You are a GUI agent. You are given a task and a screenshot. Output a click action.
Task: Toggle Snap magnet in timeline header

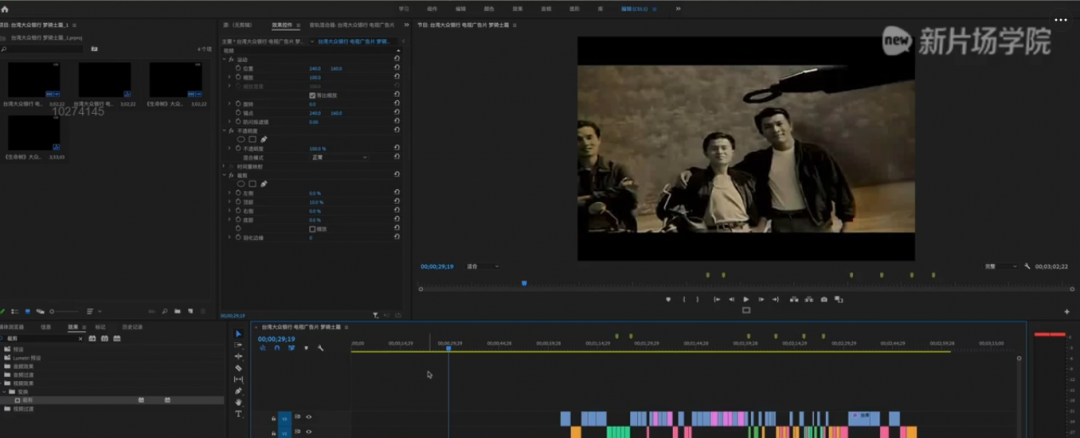pyautogui.click(x=277, y=348)
